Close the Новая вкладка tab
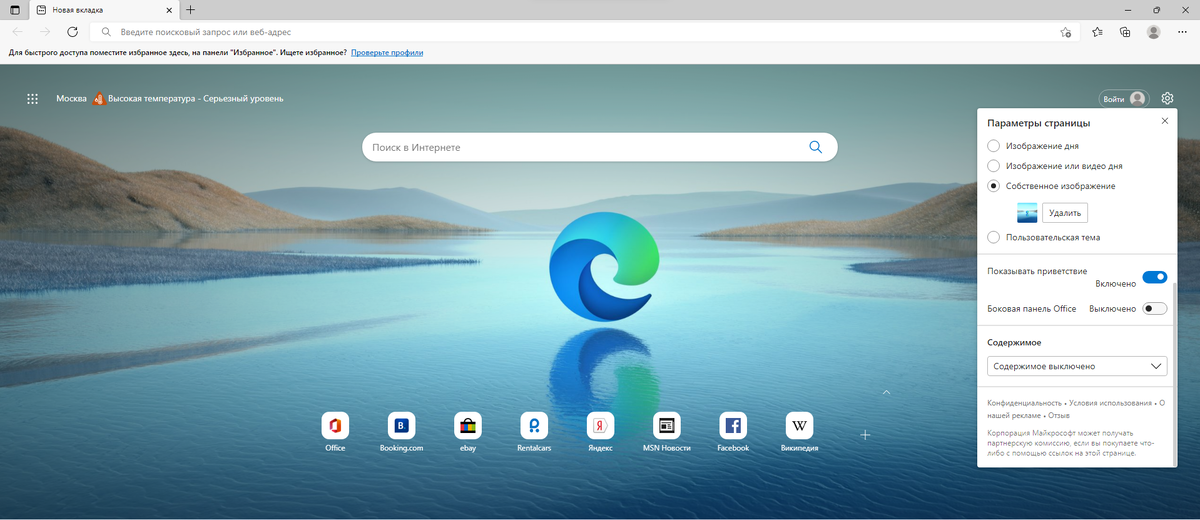Viewport: 1200px width, 520px height. [169, 9]
